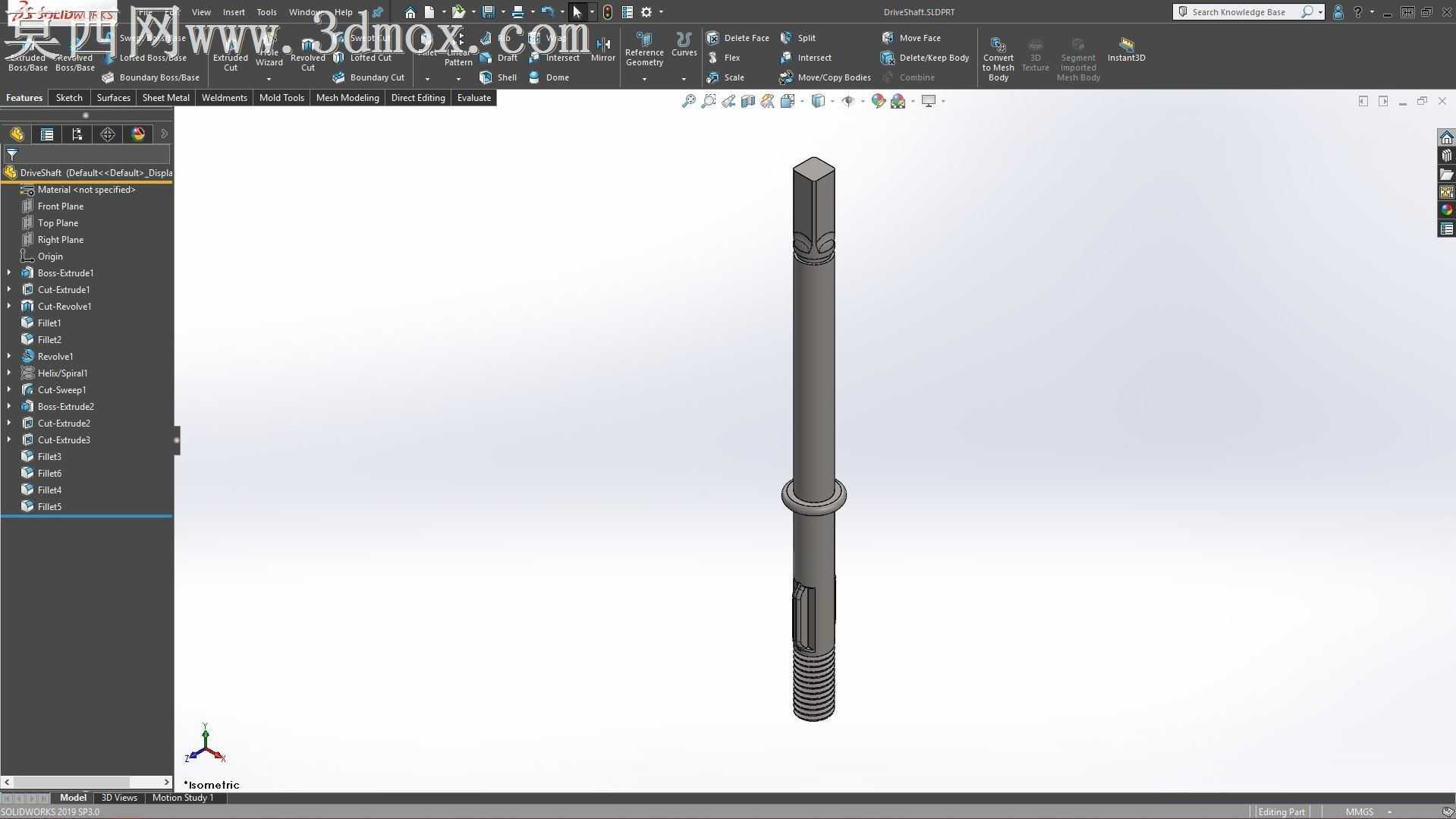
Task: Click the Mirror feature icon
Action: (x=603, y=49)
